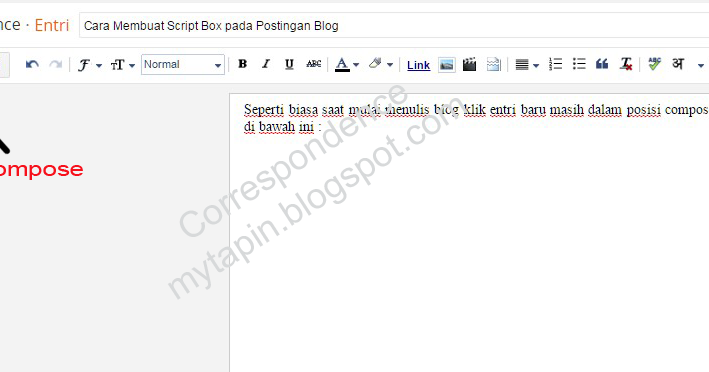
Task: Insert a video with clapperboard icon
Action: click(x=469, y=65)
